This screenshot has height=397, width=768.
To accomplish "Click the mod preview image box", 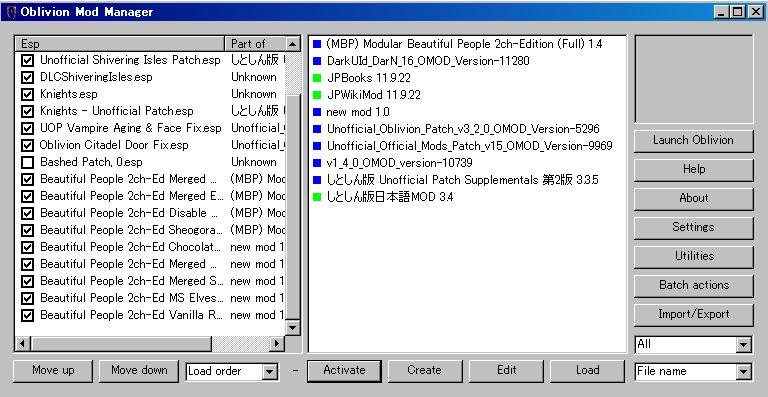I will click(694, 79).
